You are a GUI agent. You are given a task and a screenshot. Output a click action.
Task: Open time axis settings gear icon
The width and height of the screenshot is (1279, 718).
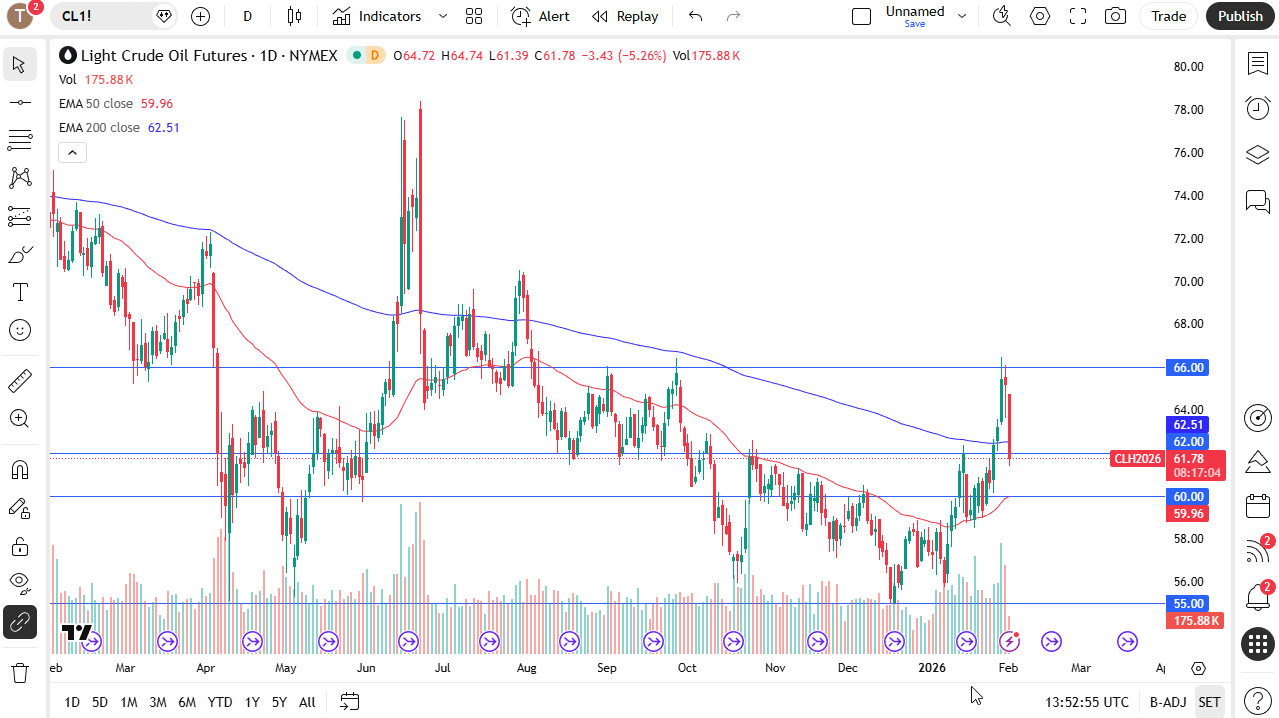tap(1198, 668)
